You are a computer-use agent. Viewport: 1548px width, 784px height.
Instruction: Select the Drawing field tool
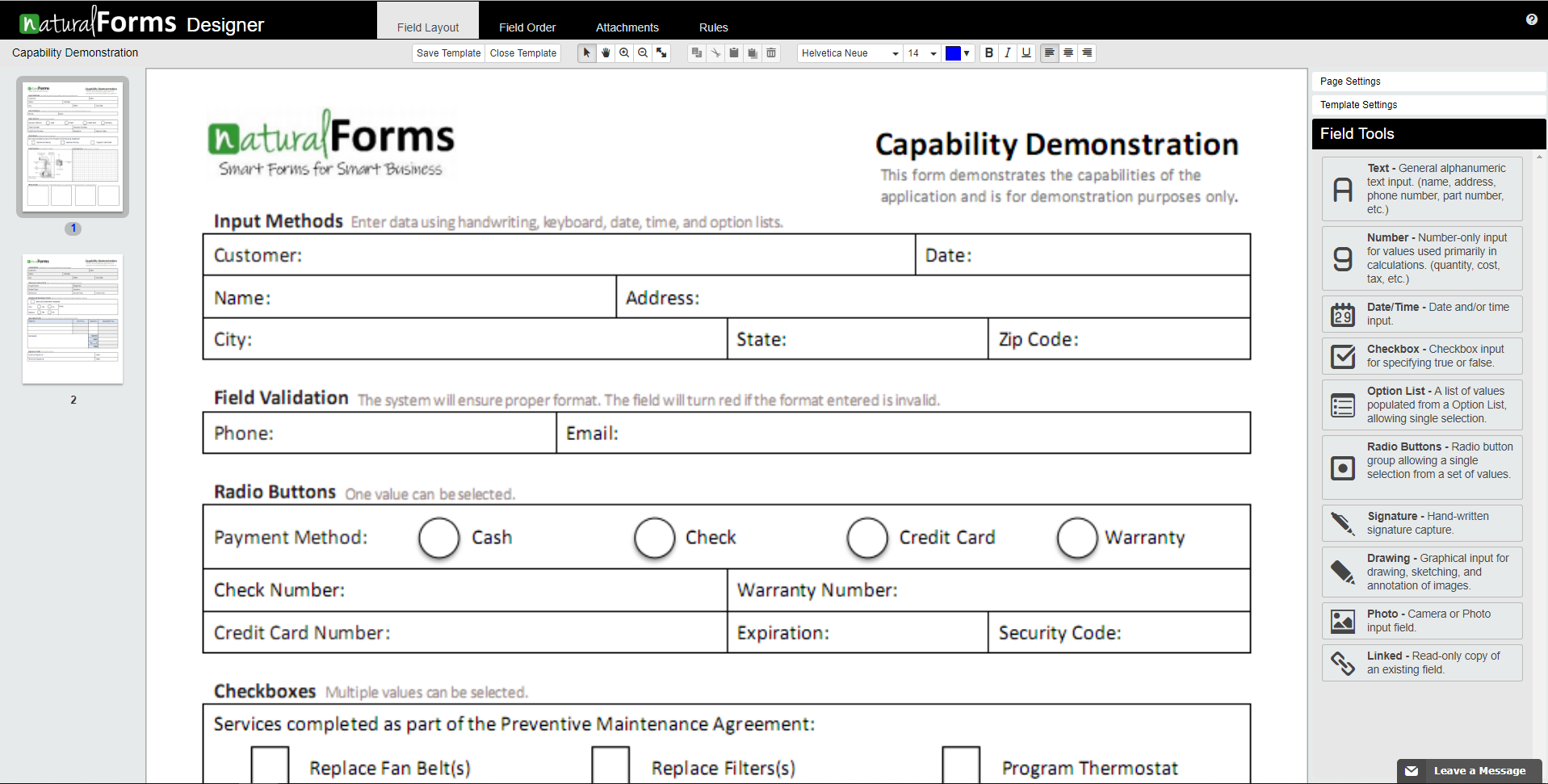pos(1422,572)
